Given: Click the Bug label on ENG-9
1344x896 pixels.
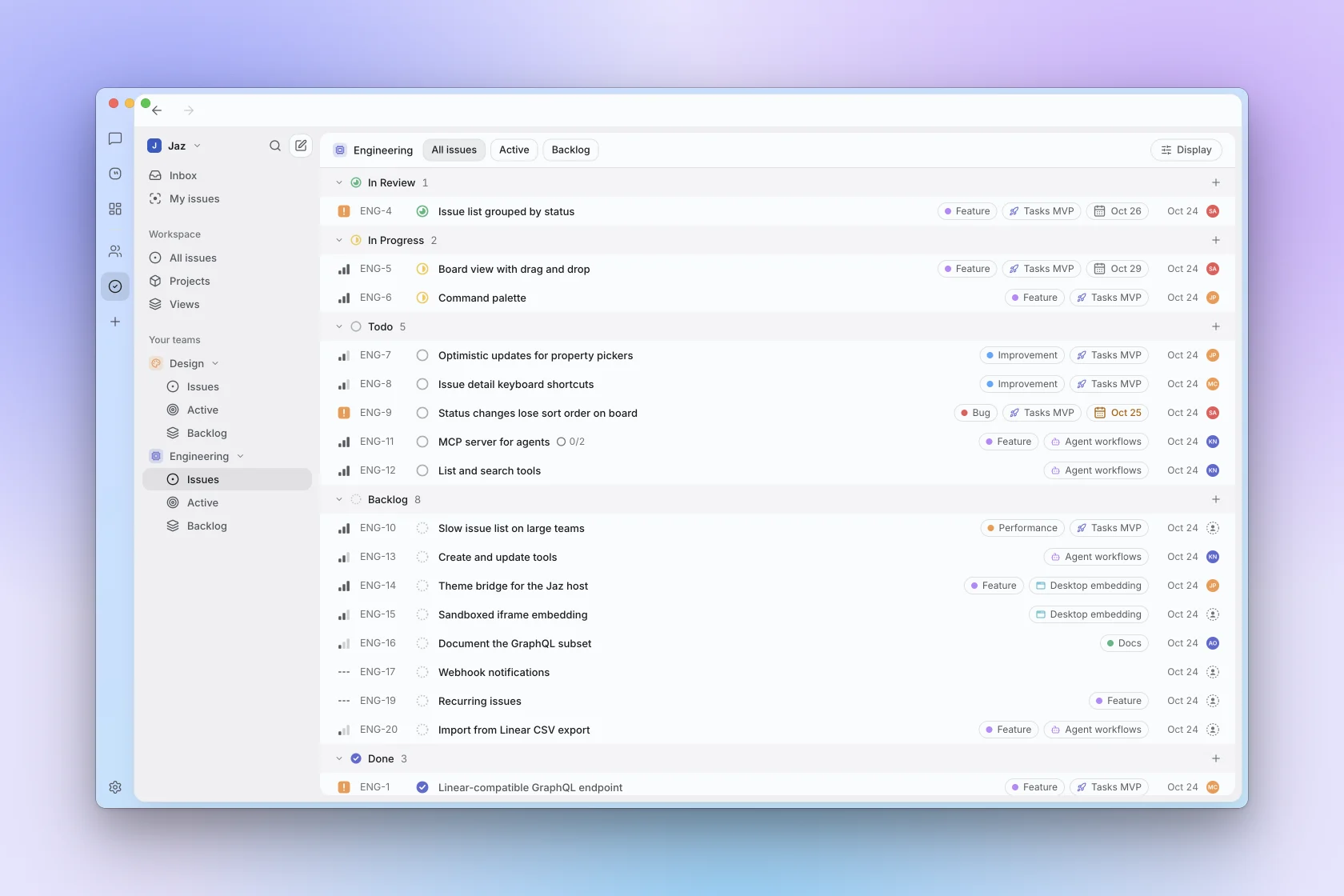Looking at the screenshot, I should click(975, 413).
